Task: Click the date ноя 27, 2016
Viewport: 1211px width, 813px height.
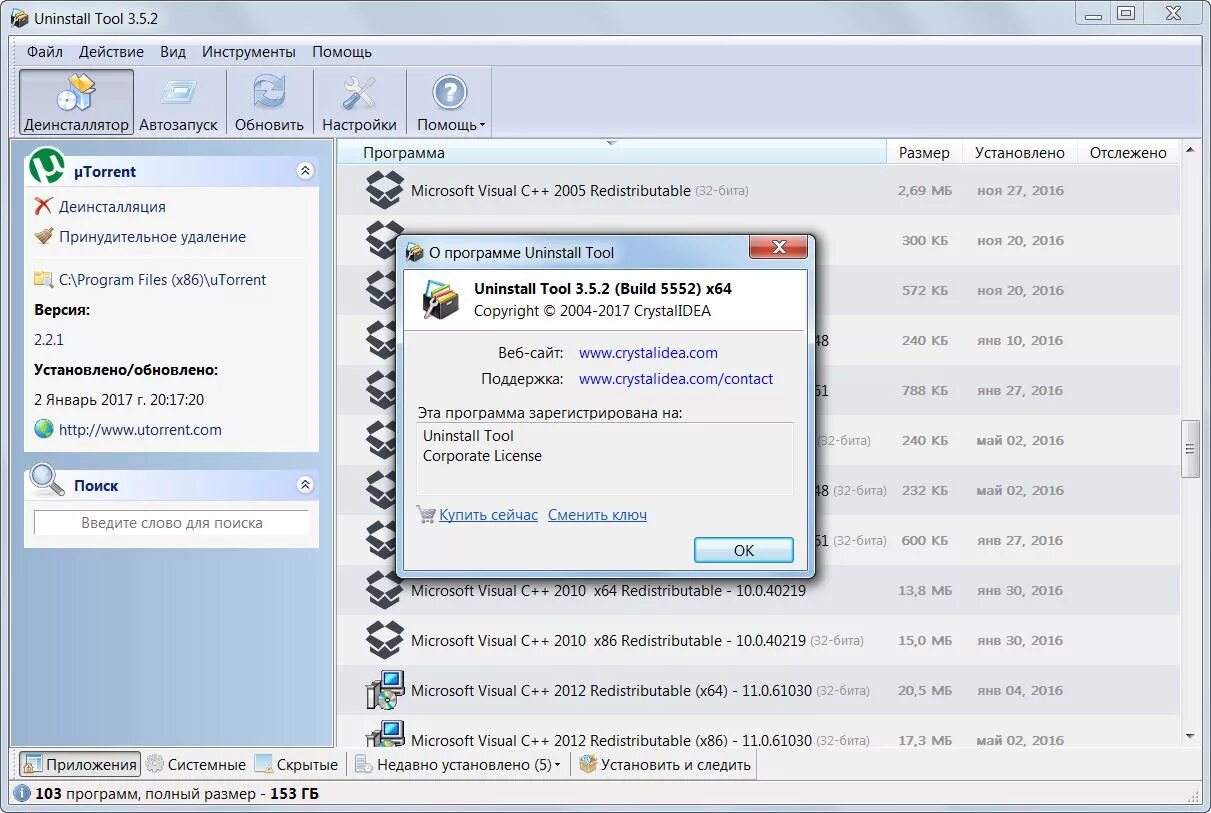Action: pyautogui.click(x=1020, y=190)
